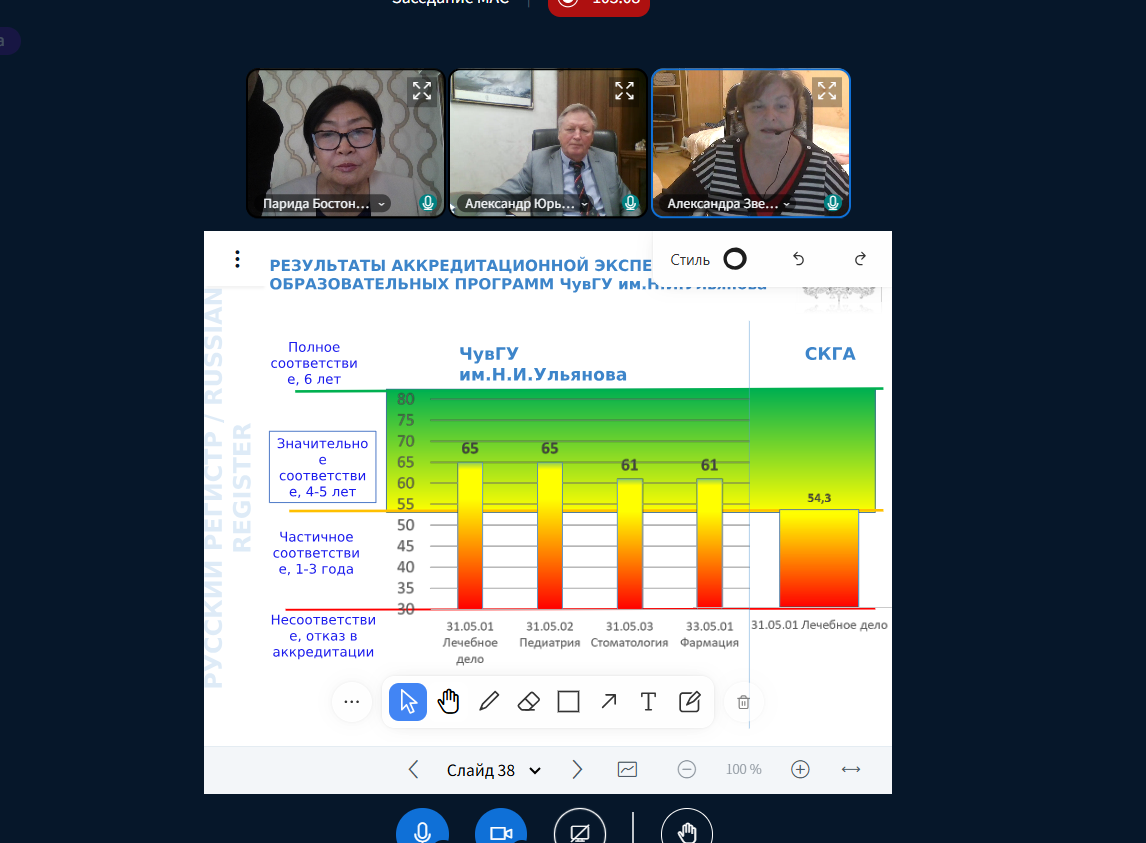Fit slide to width

point(851,769)
